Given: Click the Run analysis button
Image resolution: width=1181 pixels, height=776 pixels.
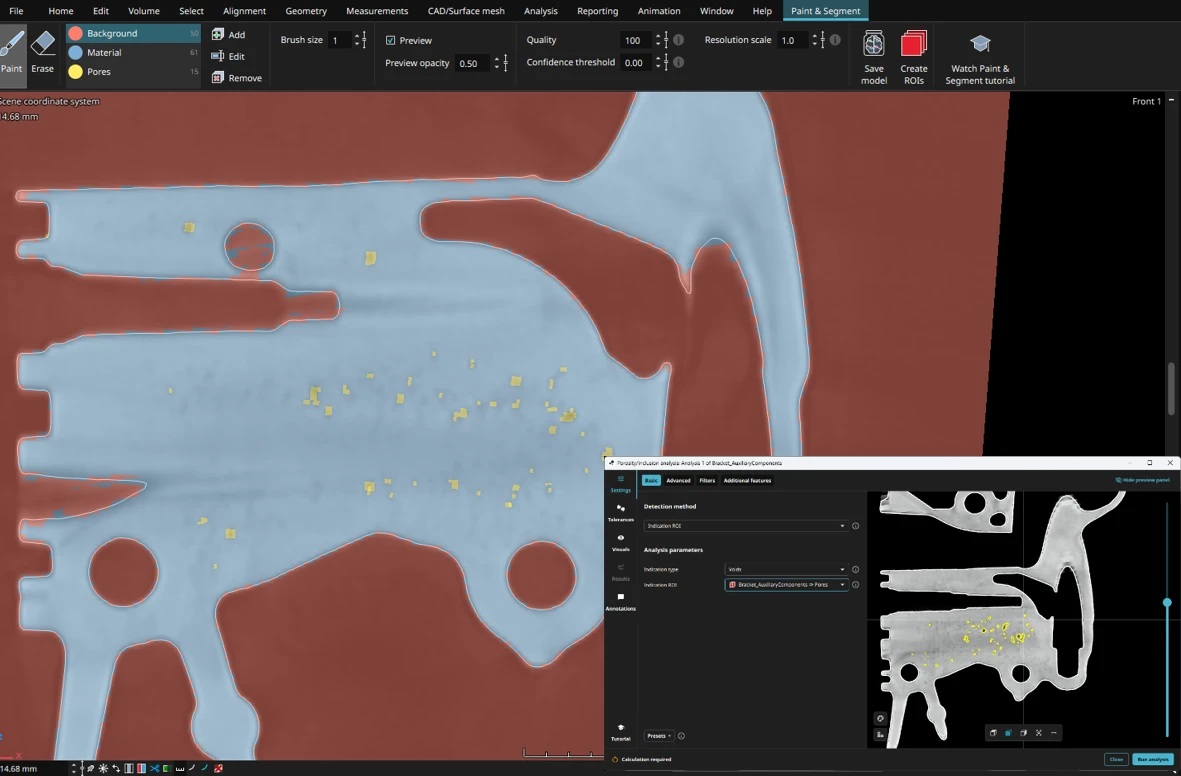Looking at the screenshot, I should point(1152,759).
